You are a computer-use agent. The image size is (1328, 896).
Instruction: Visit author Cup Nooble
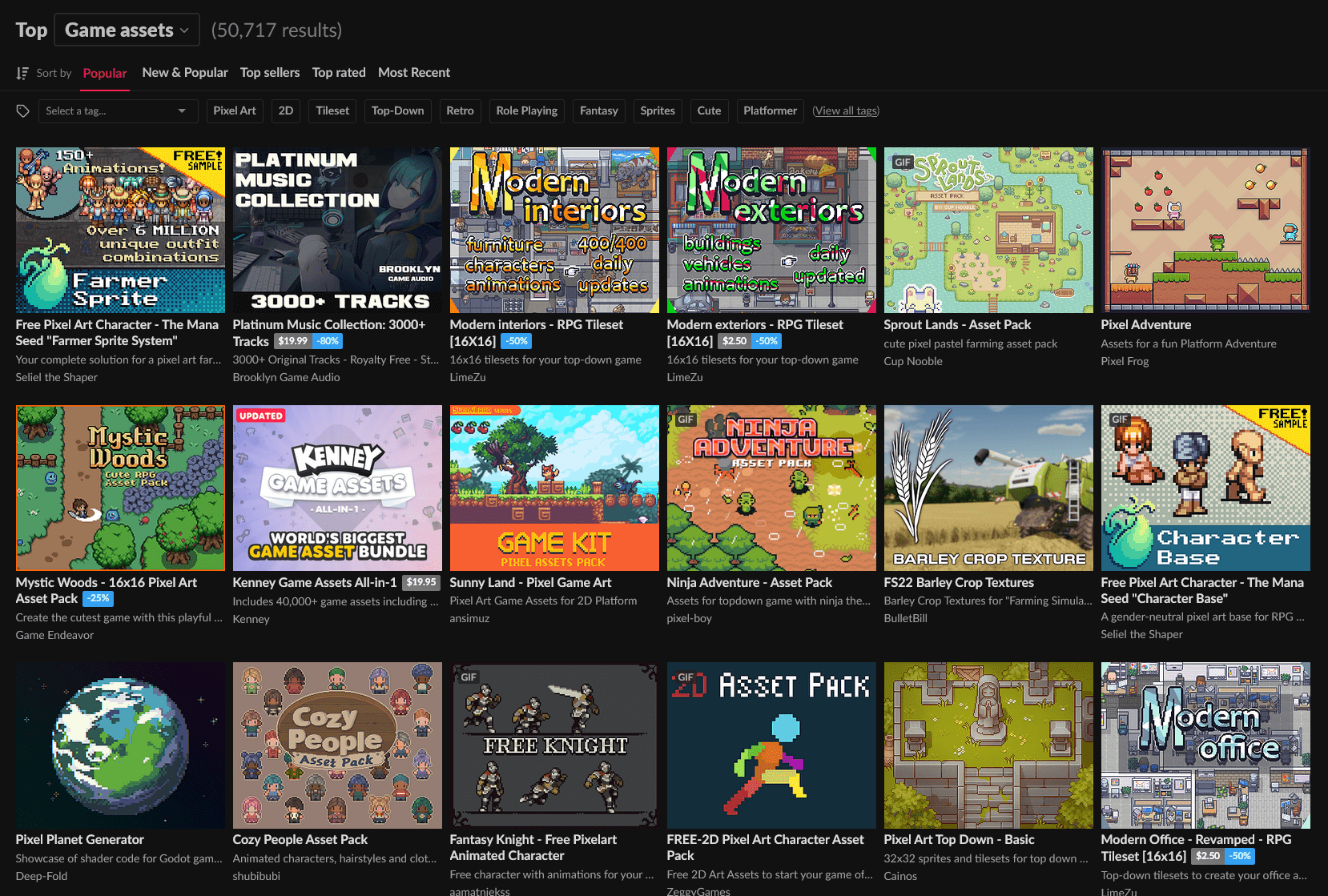(x=913, y=361)
